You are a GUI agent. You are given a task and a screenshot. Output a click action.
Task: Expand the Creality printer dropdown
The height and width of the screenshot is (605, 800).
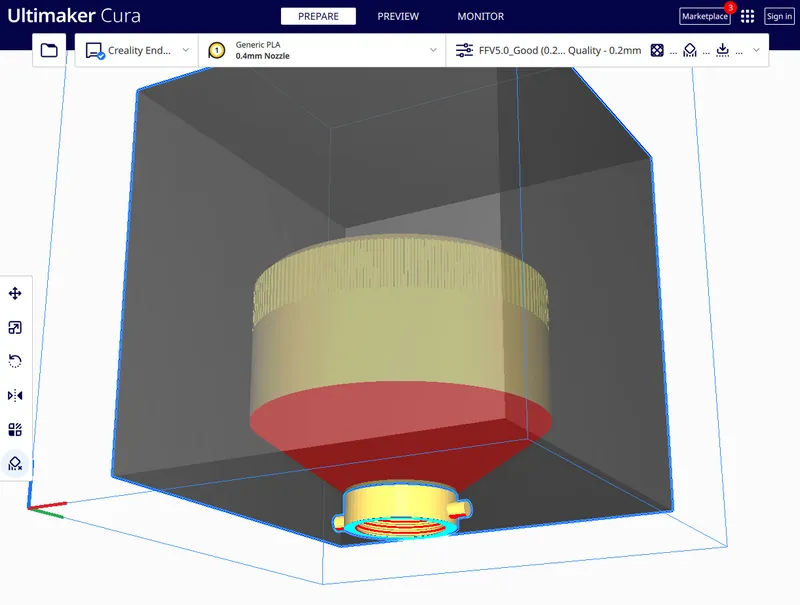(186, 50)
